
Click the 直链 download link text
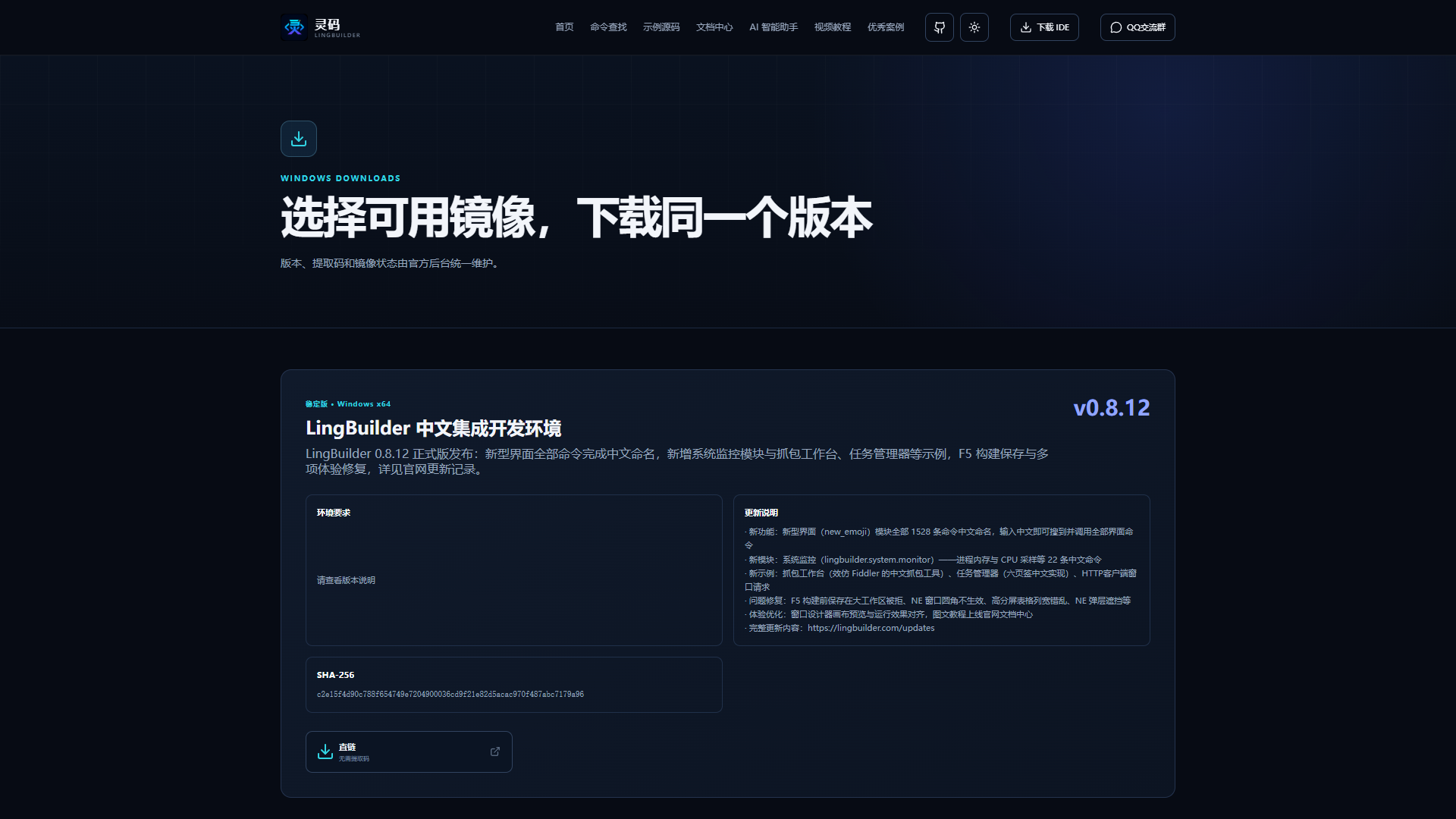[x=347, y=747]
